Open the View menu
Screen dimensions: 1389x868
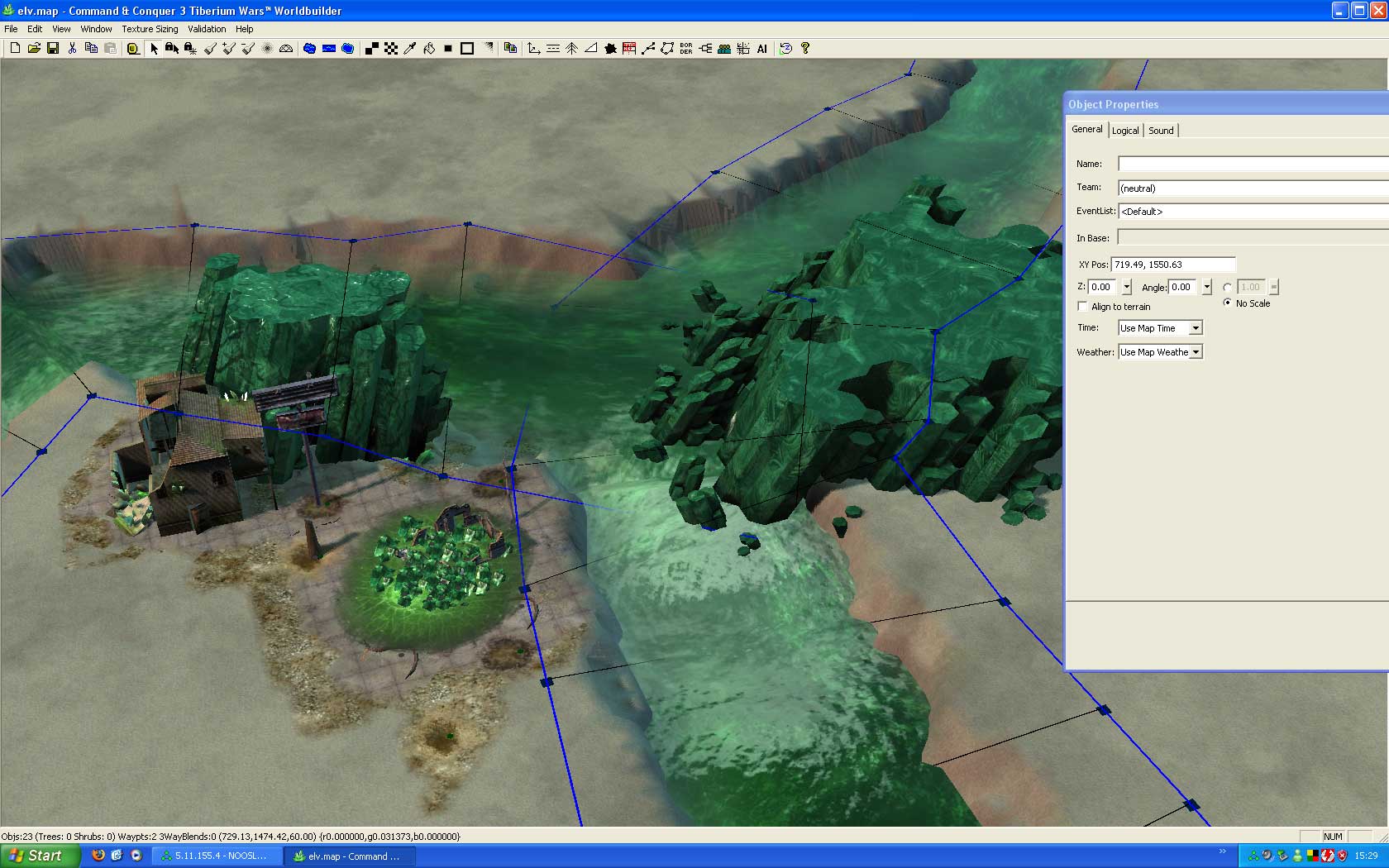tap(61, 29)
